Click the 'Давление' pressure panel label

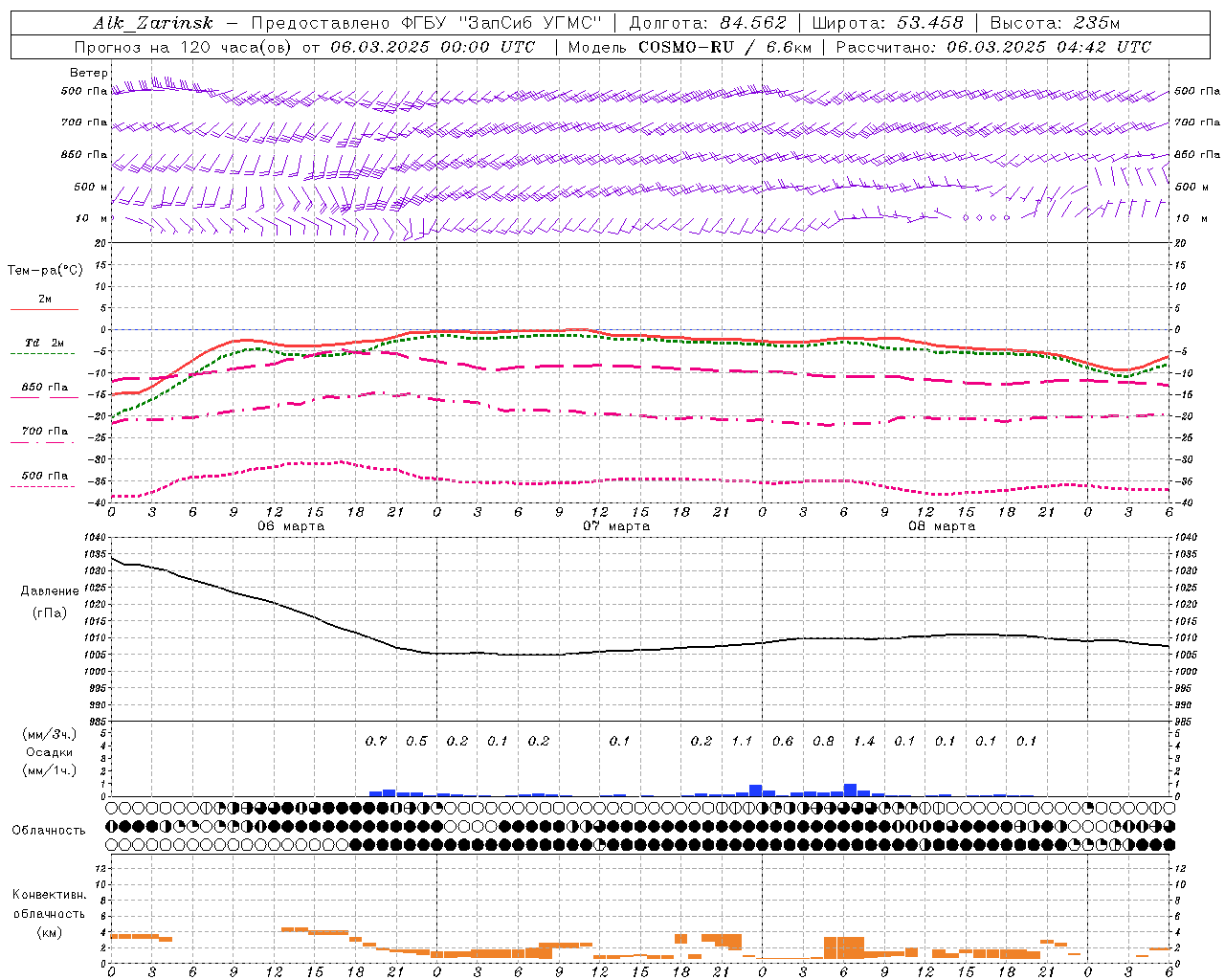[x=50, y=591]
